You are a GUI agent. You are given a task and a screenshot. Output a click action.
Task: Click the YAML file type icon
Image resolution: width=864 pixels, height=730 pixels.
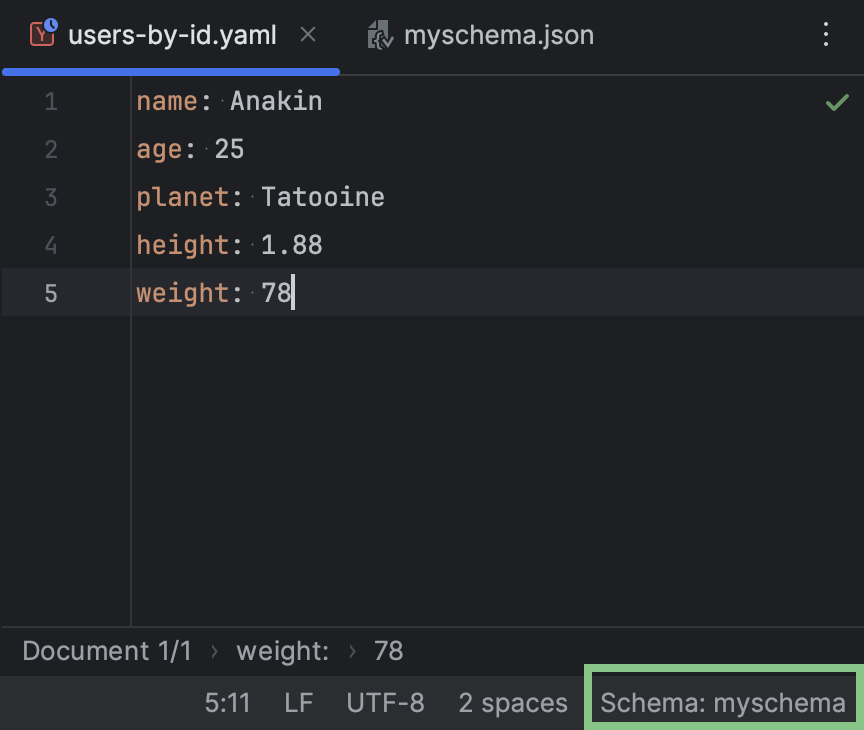tap(42, 34)
